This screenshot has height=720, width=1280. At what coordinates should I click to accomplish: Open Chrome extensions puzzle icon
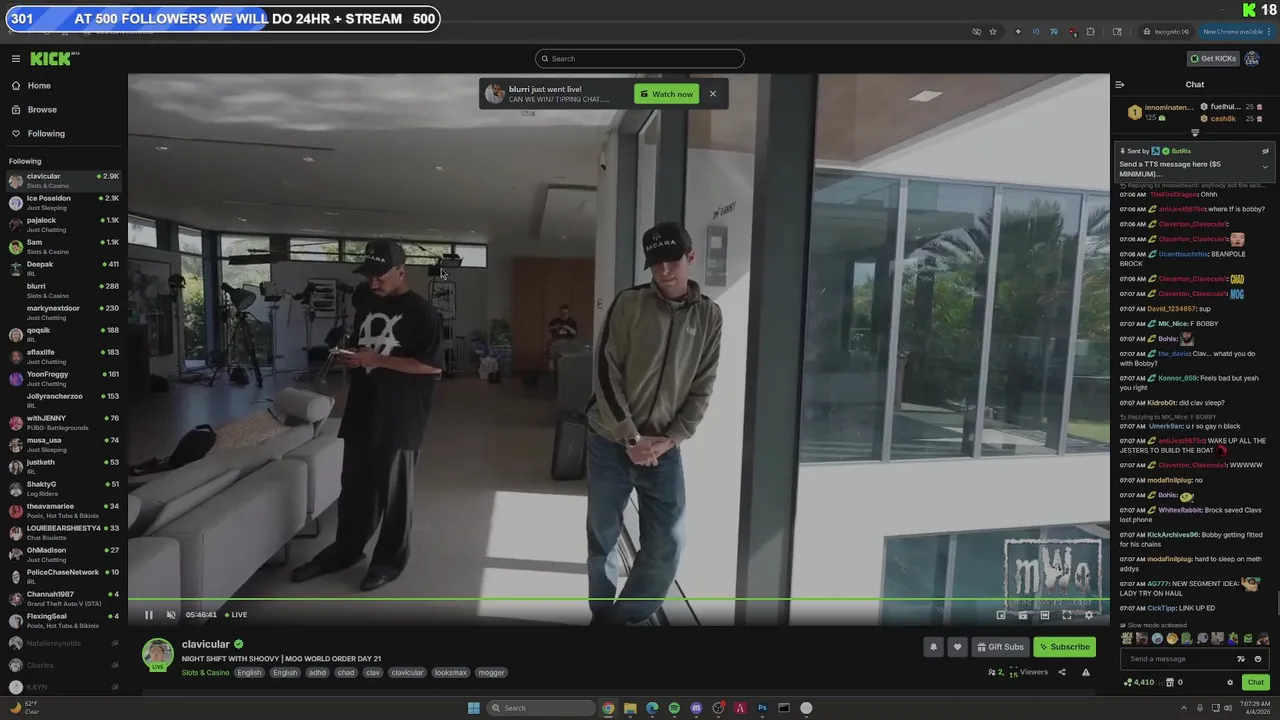(x=1091, y=31)
